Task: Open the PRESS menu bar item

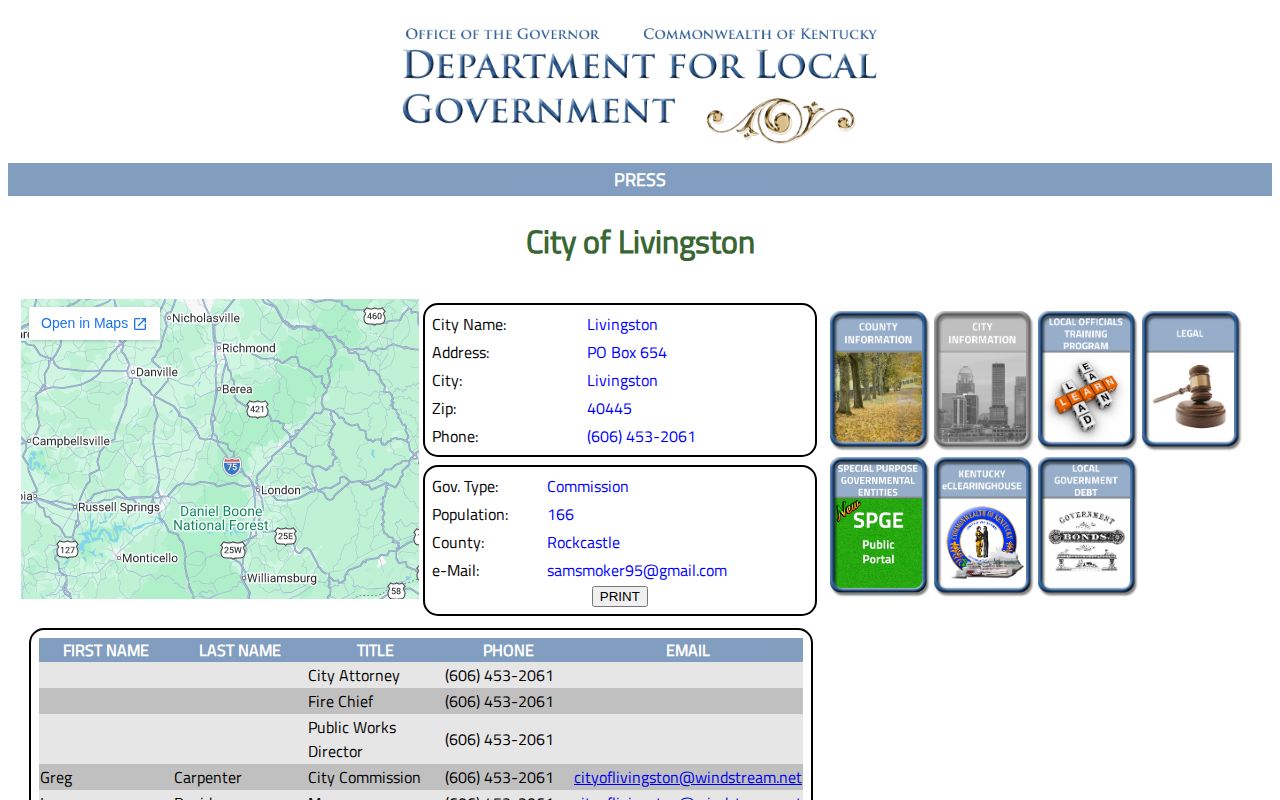Action: pos(640,180)
